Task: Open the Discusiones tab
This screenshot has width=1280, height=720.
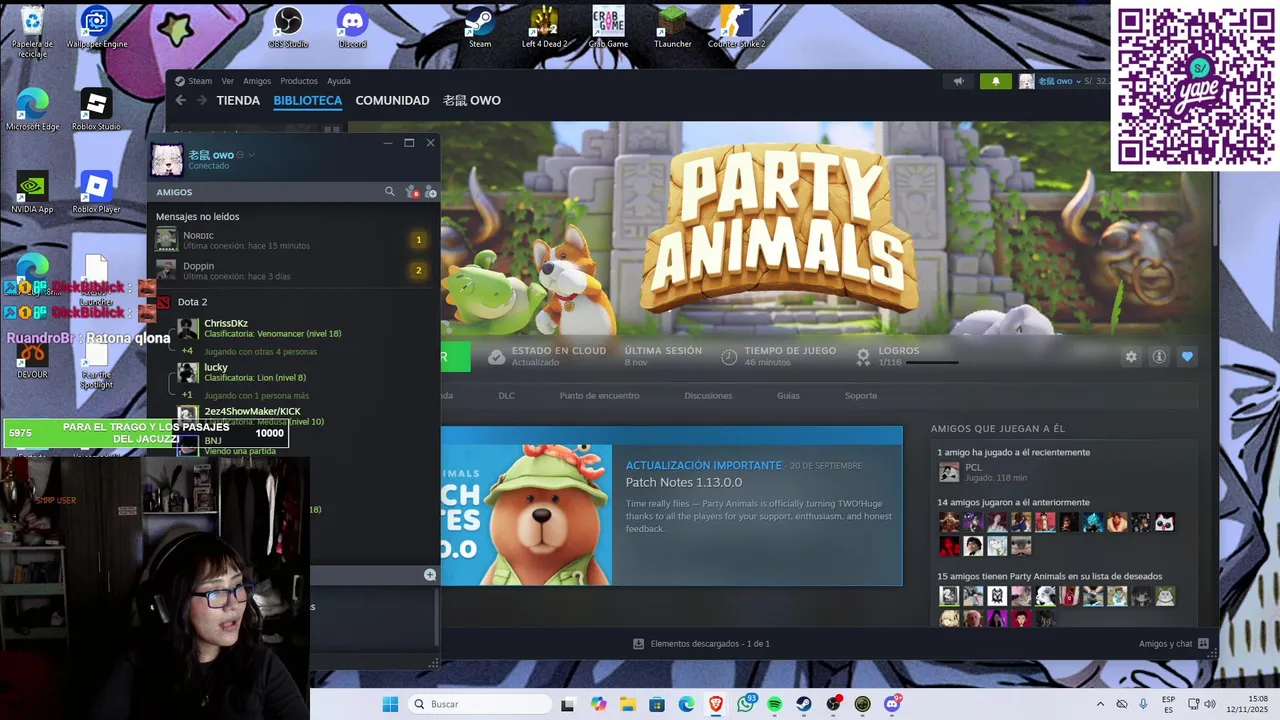Action: [x=708, y=395]
